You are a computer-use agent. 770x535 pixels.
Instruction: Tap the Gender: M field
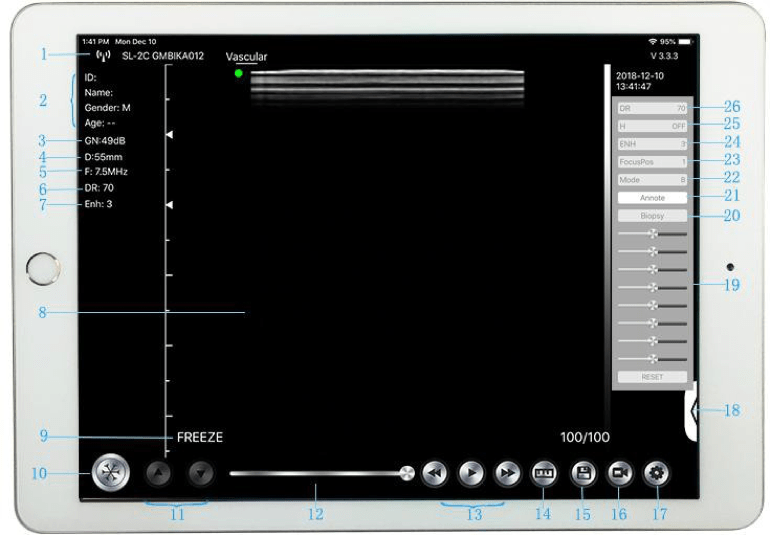point(107,108)
